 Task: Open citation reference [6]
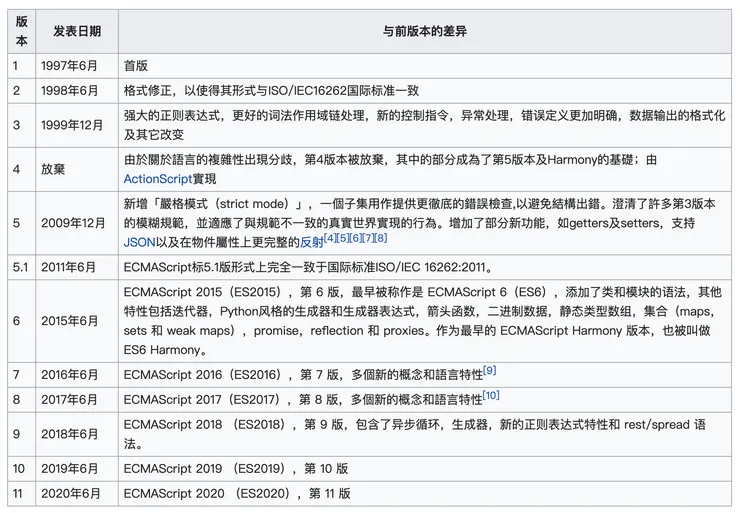355,237
